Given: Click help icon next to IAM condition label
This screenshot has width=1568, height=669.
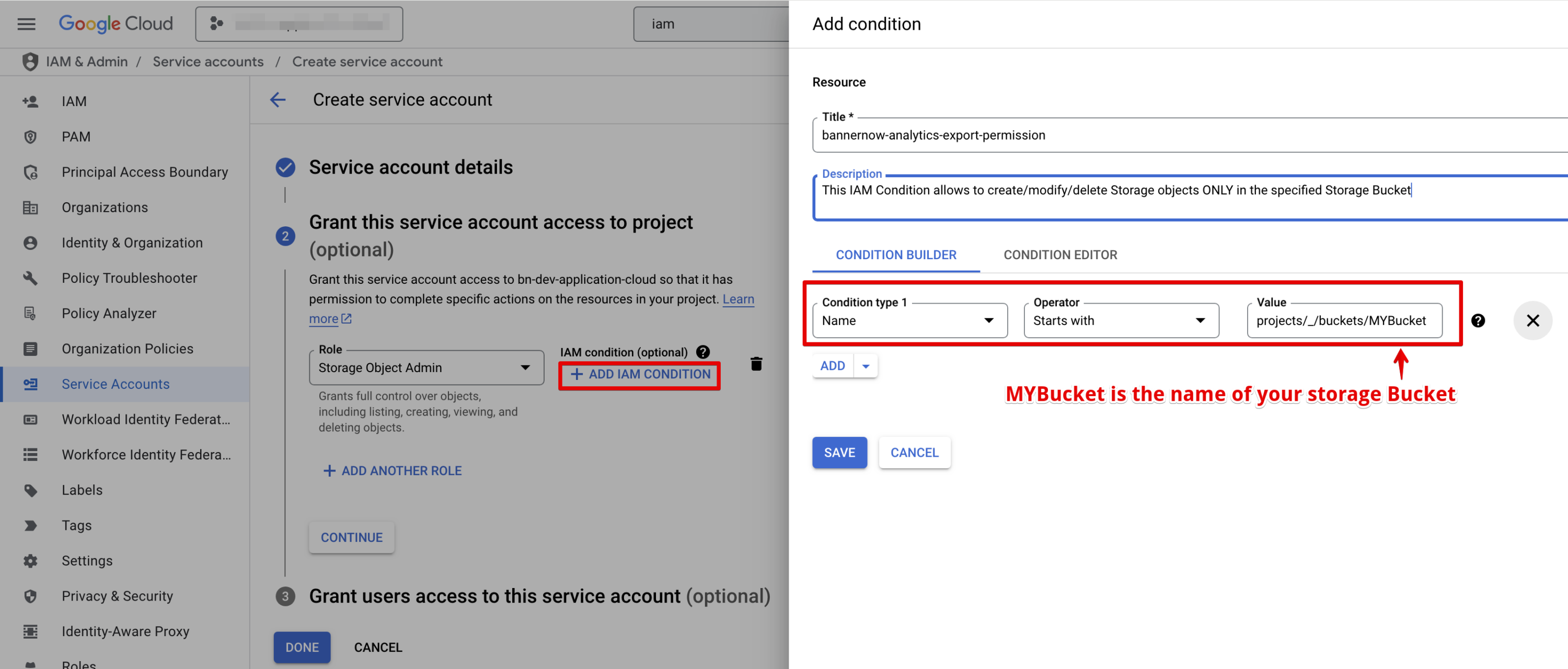Looking at the screenshot, I should click(703, 352).
